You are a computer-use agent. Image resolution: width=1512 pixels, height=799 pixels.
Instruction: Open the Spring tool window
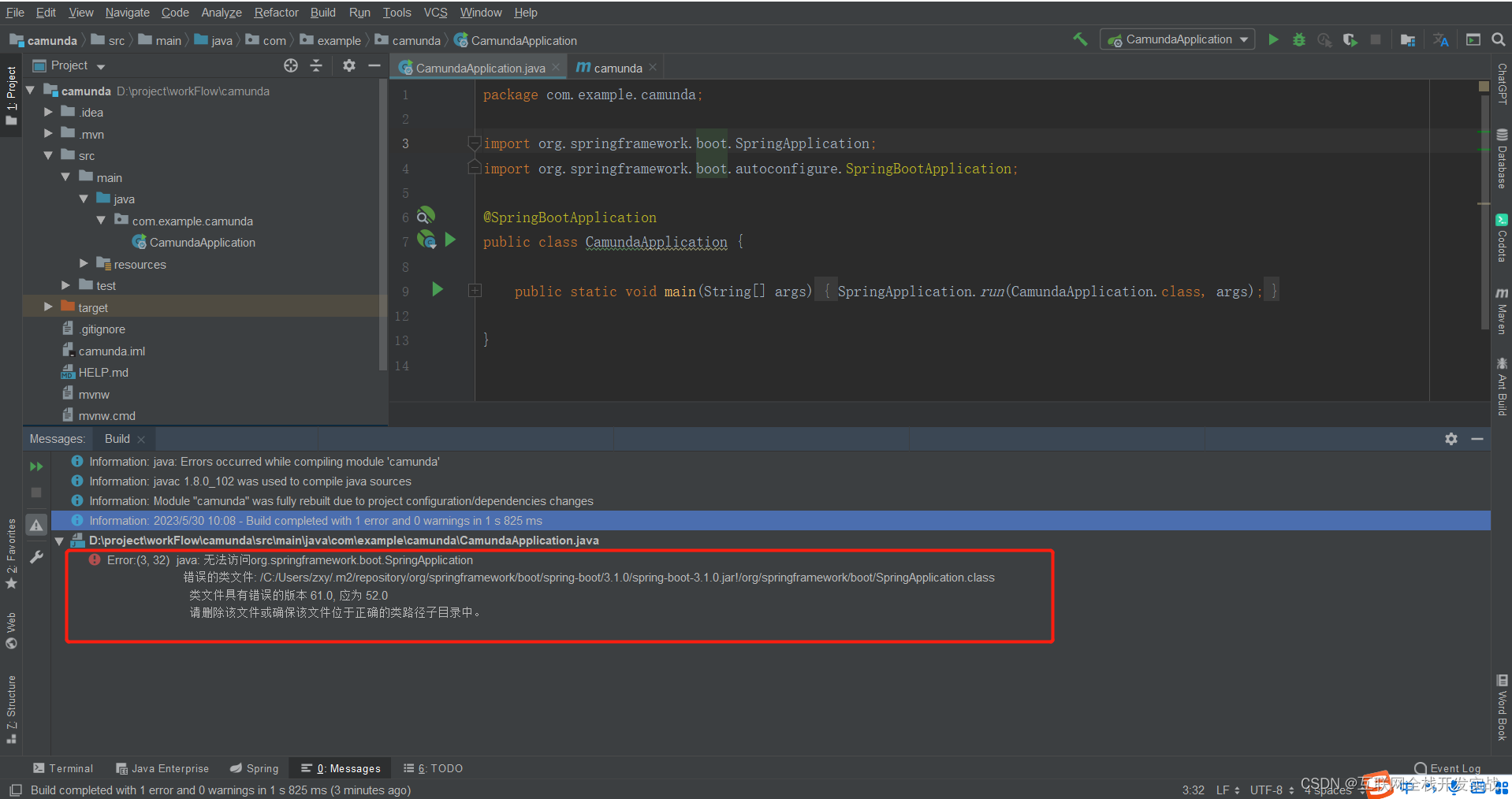pos(254,768)
